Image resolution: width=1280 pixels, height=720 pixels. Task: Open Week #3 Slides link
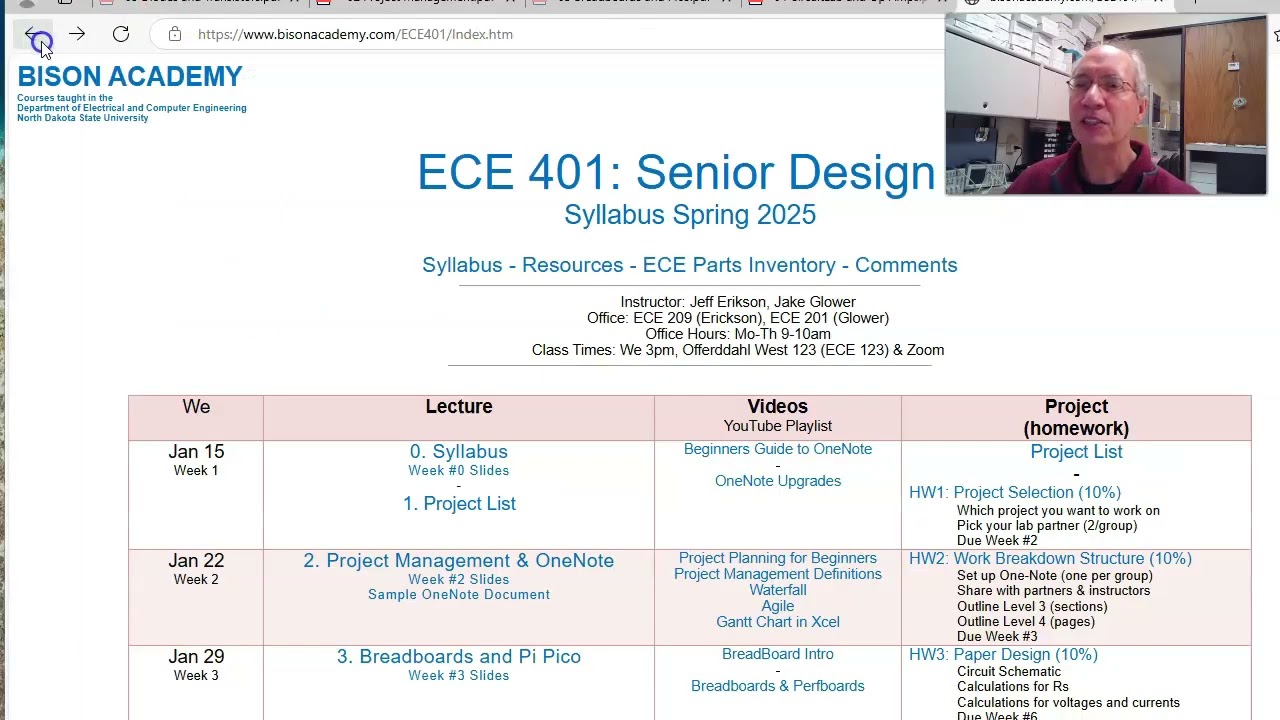(459, 676)
